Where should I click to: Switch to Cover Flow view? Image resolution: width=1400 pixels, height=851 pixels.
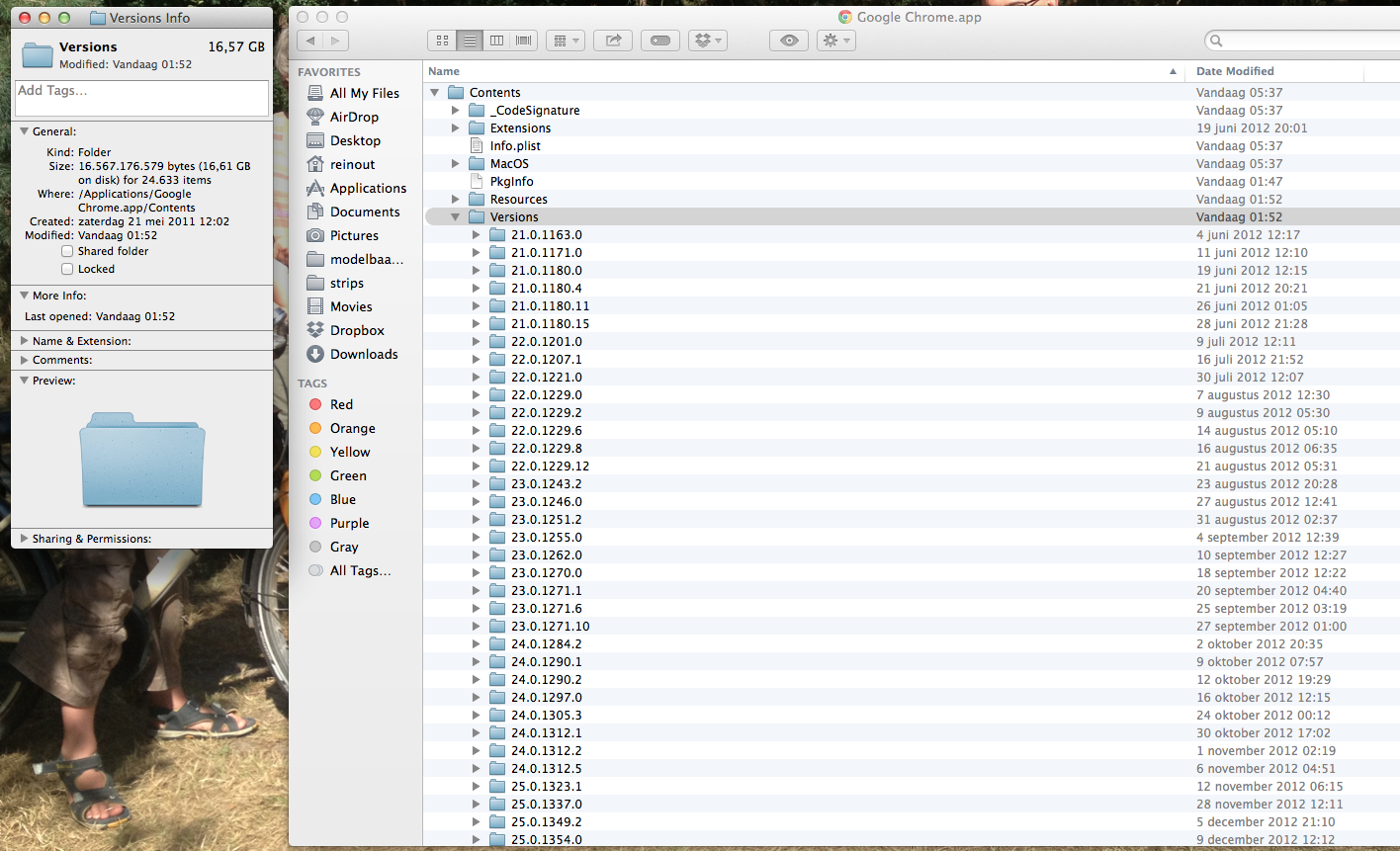[x=523, y=41]
